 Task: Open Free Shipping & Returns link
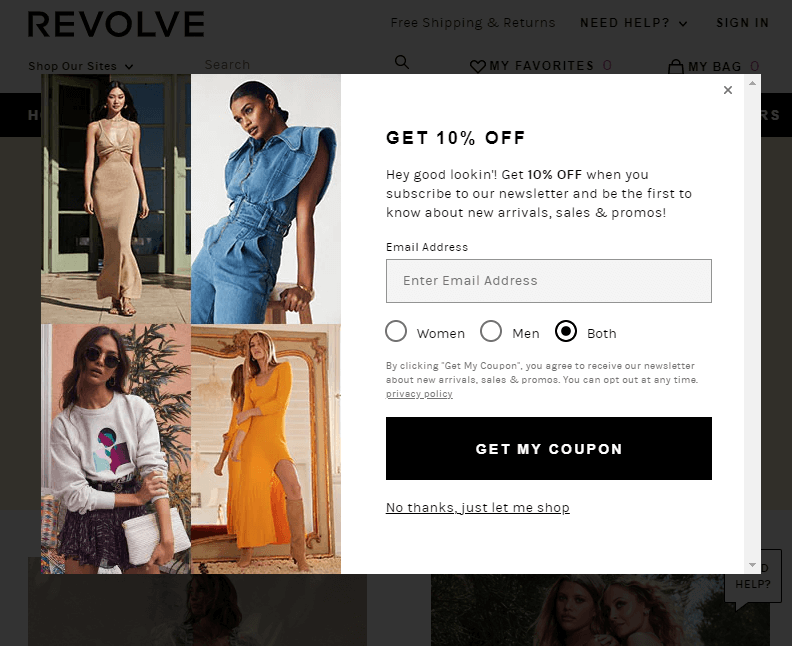(x=473, y=23)
